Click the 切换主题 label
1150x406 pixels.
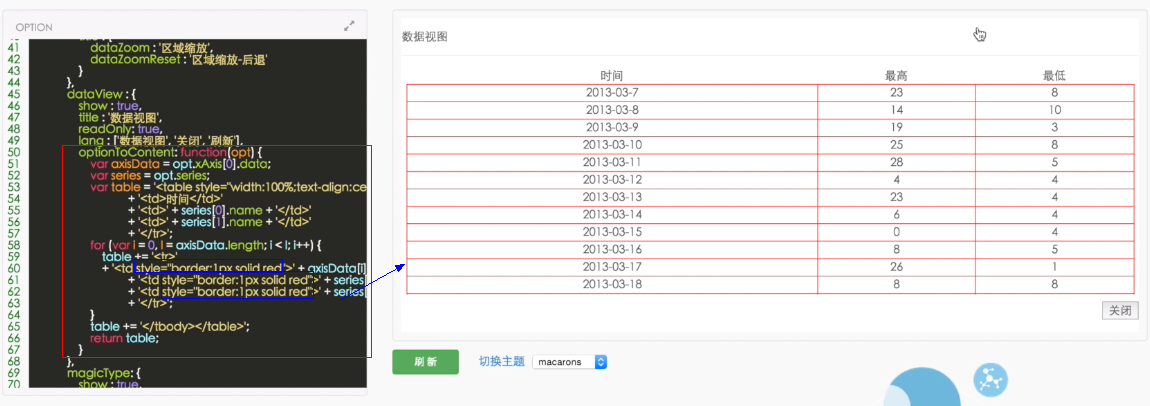coord(502,361)
